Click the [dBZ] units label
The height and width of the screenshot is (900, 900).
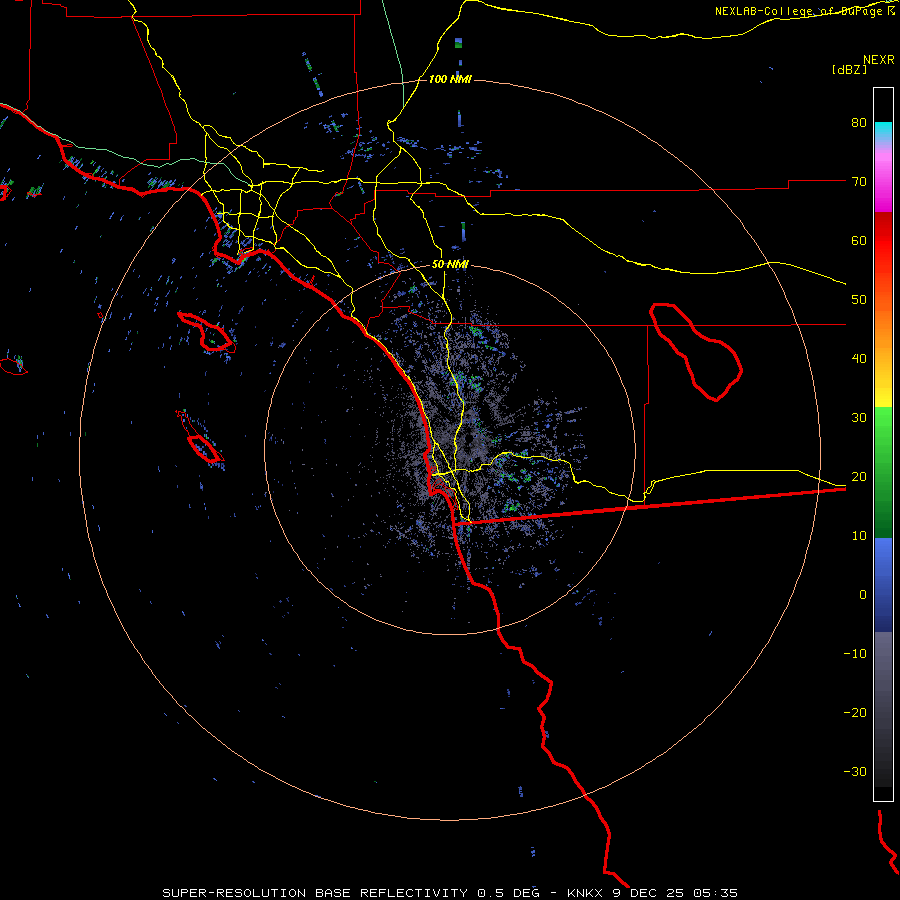point(849,69)
